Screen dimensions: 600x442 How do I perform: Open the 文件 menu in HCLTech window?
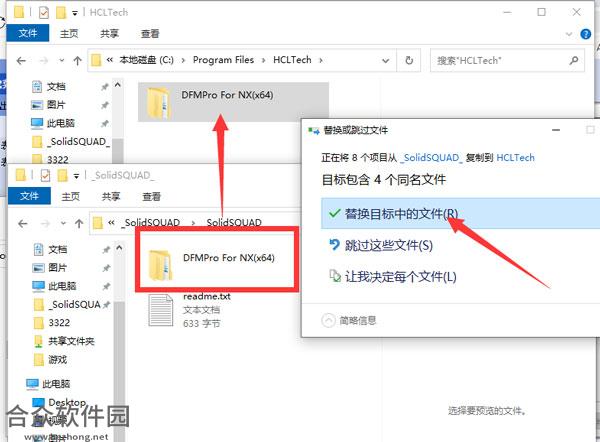point(28,33)
